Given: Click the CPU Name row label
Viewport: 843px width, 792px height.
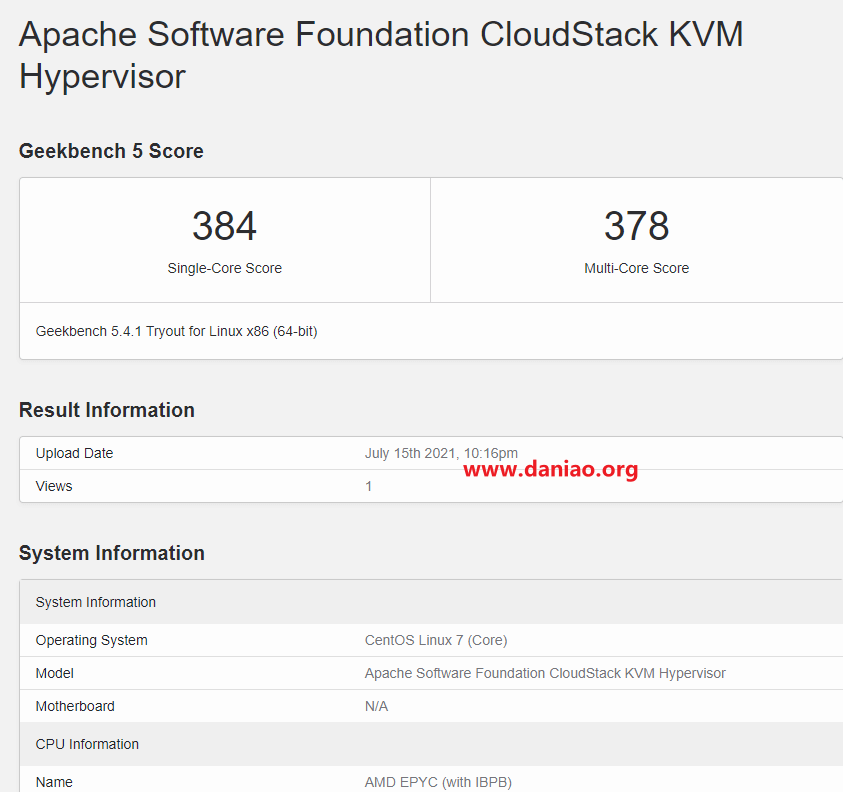Looking at the screenshot, I should pyautogui.click(x=54, y=782).
